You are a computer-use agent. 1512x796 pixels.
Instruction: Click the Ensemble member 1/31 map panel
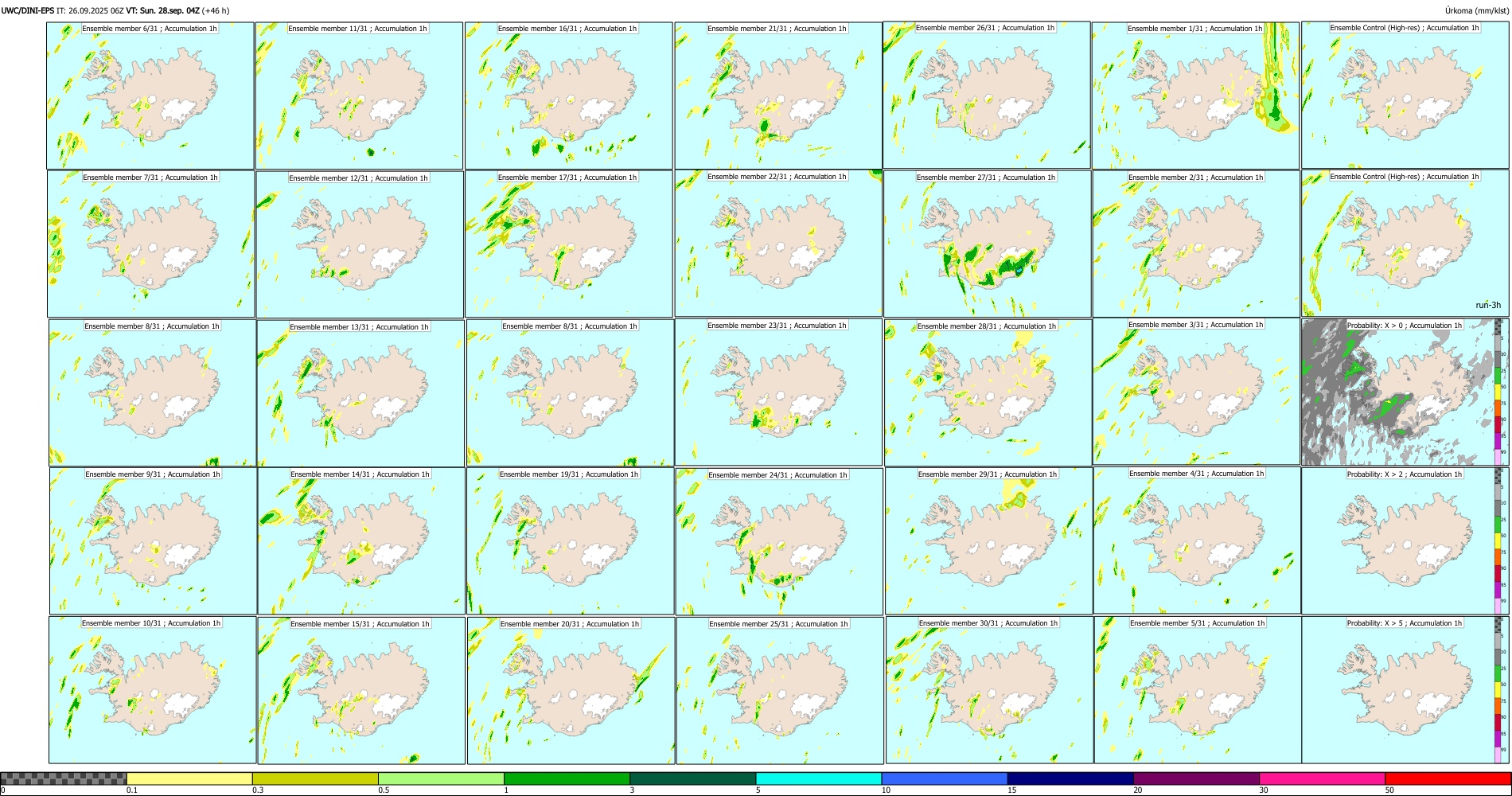tap(1195, 96)
